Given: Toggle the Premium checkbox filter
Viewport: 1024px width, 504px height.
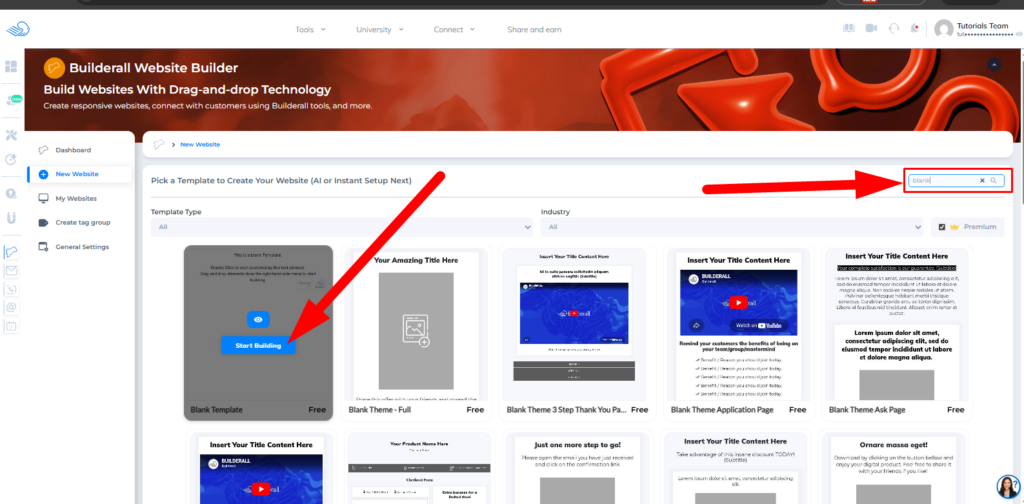Looking at the screenshot, I should click(942, 227).
